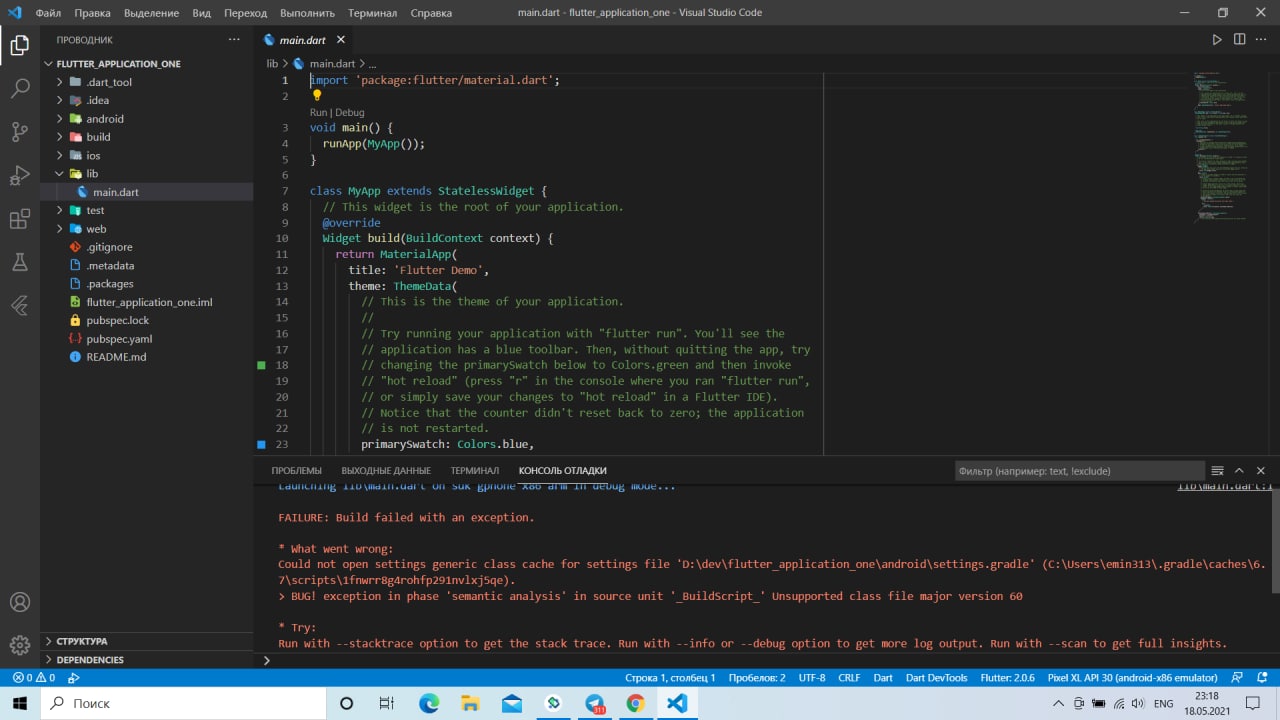Image resolution: width=1280 pixels, height=720 pixels.
Task: Open the Выделение menu
Action: [x=153, y=13]
